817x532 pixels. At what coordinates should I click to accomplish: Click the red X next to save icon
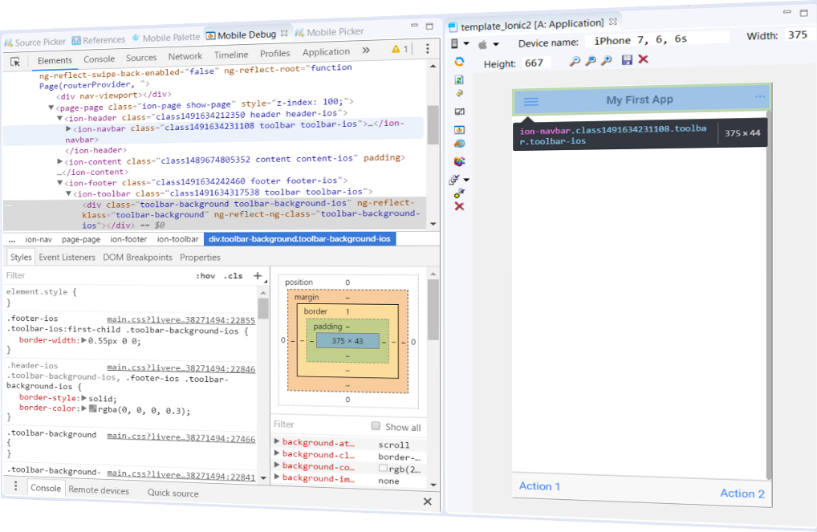coord(643,61)
